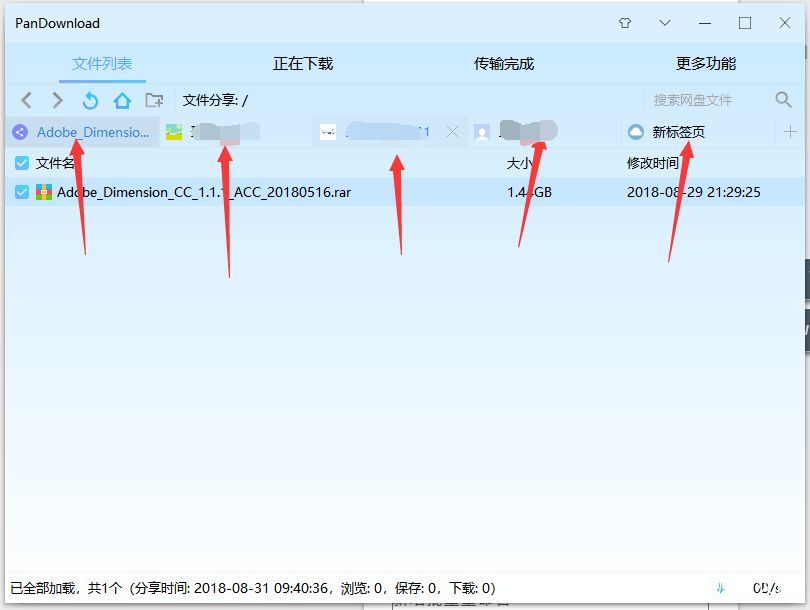Viewport: 810px width, 610px height.
Task: Click the 2018-08-29 21:29:25 modified time
Action: click(x=694, y=192)
